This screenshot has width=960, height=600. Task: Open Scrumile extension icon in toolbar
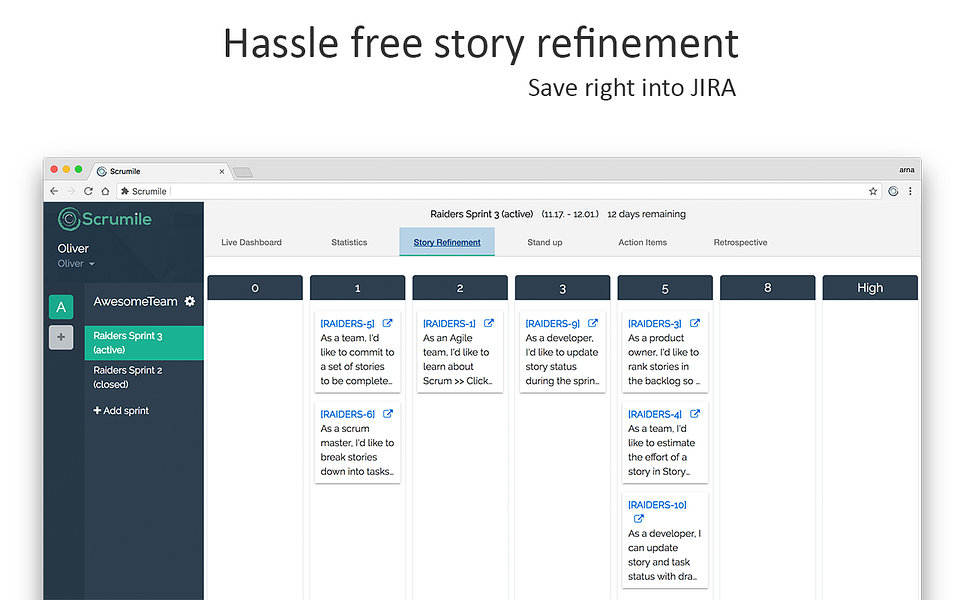pos(893,191)
